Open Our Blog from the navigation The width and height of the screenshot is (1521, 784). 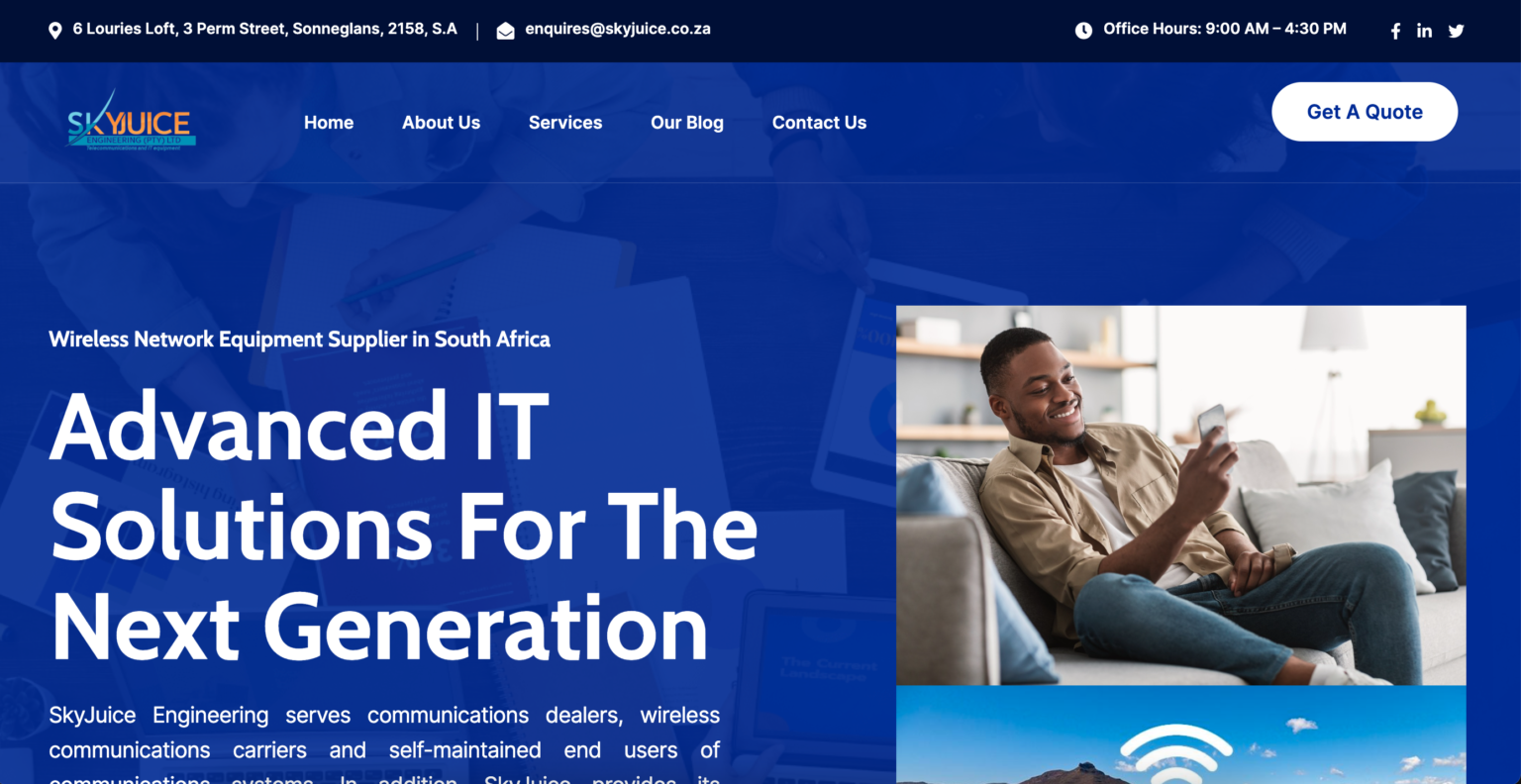point(687,123)
